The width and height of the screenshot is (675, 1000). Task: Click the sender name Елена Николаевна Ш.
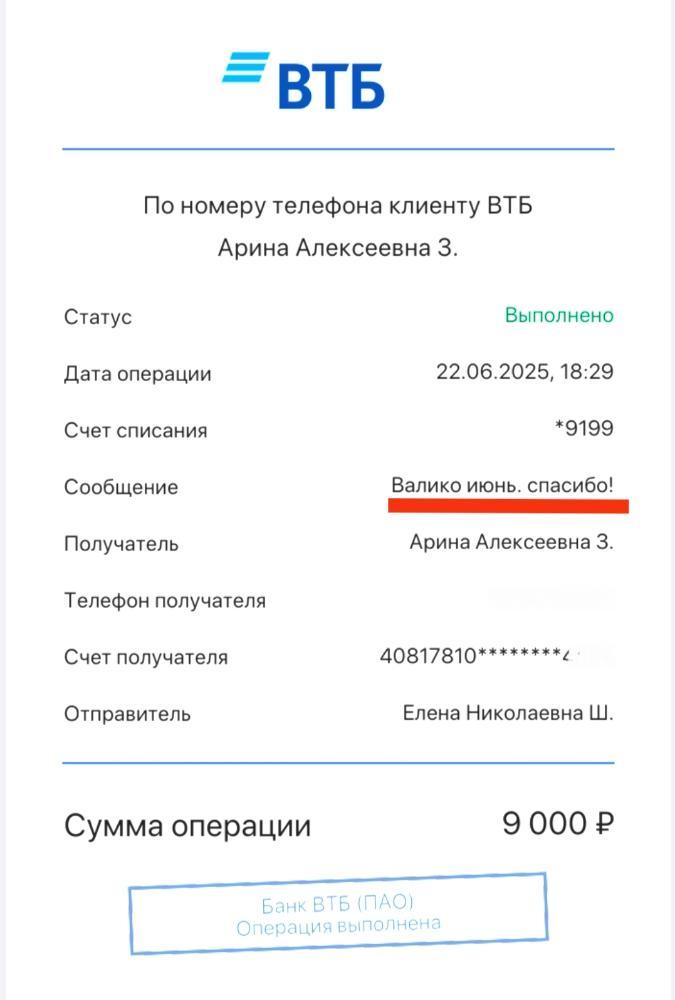coord(508,712)
